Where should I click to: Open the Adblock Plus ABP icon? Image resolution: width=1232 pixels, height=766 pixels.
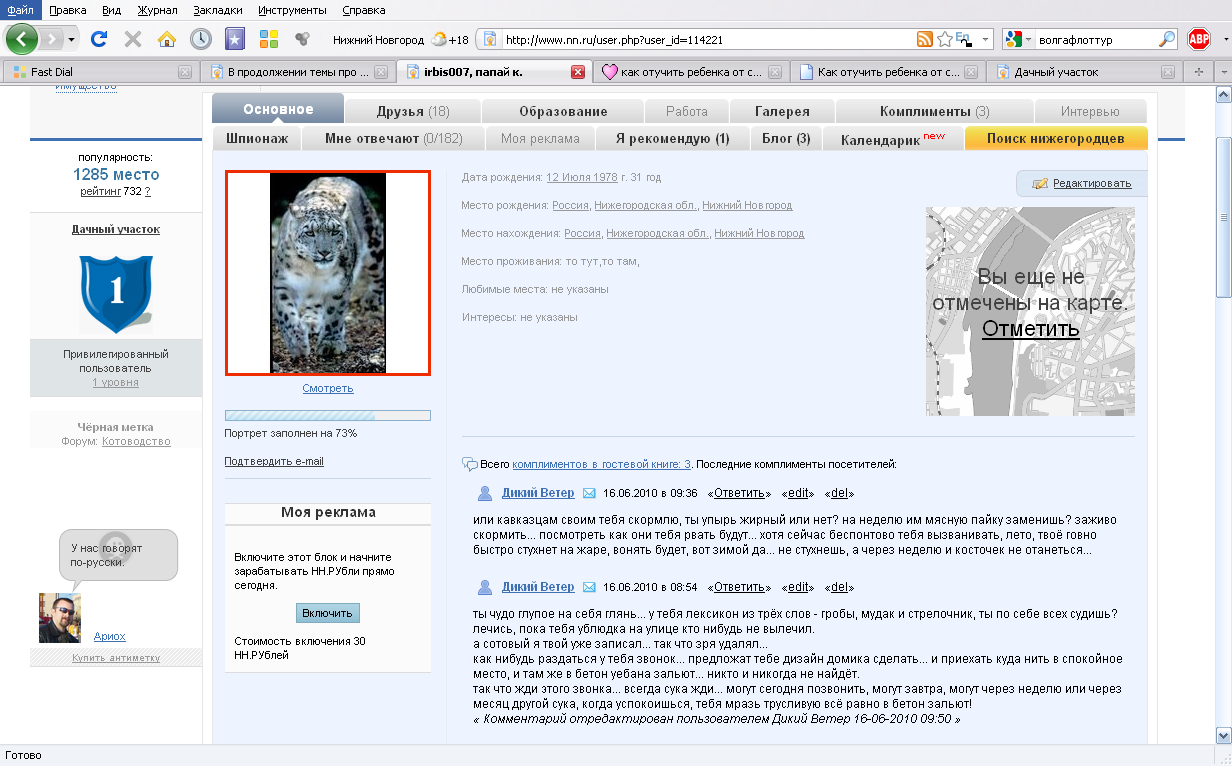click(1198, 39)
